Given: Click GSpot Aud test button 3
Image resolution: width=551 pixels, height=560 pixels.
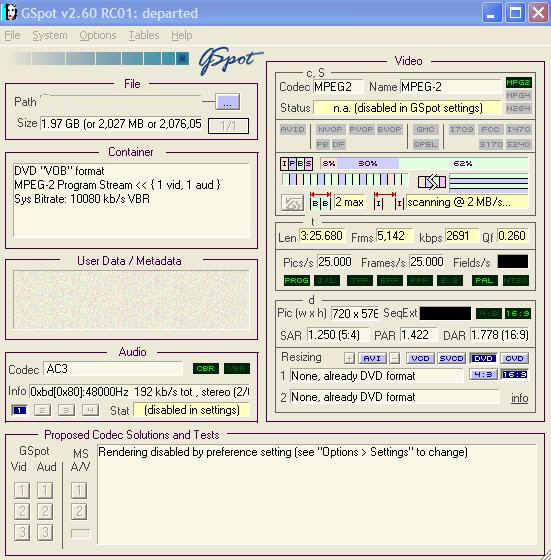Looking at the screenshot, I should (45, 532).
